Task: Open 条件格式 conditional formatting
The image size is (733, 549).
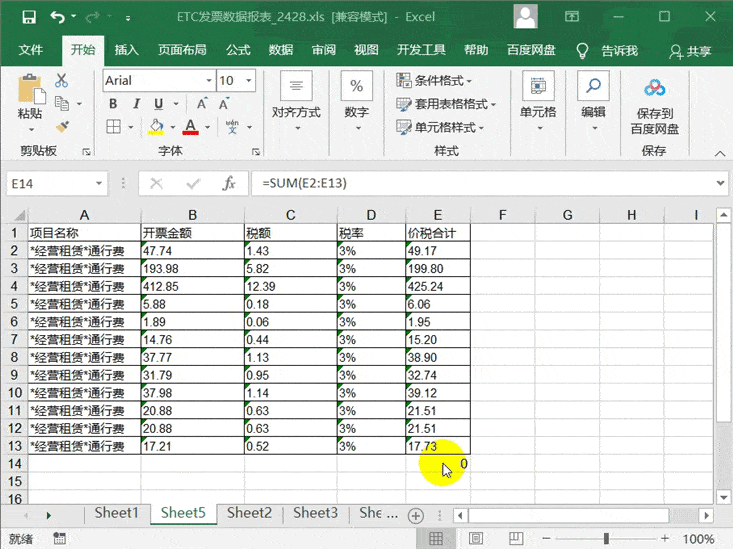Action: [435, 80]
